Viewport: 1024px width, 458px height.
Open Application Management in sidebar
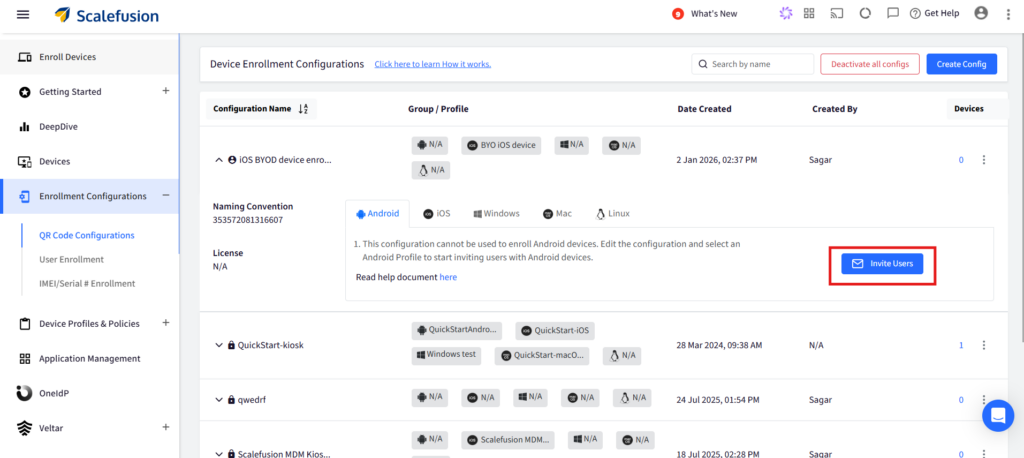point(89,359)
